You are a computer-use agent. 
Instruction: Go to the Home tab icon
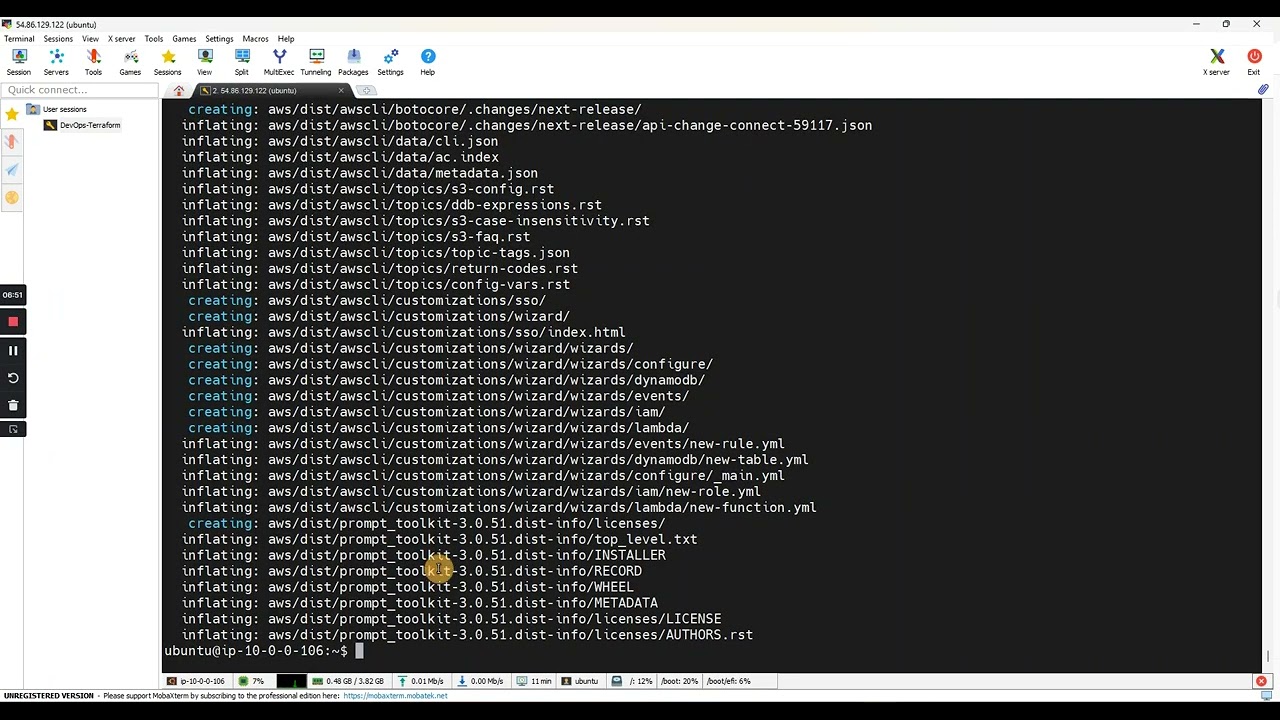point(179,90)
